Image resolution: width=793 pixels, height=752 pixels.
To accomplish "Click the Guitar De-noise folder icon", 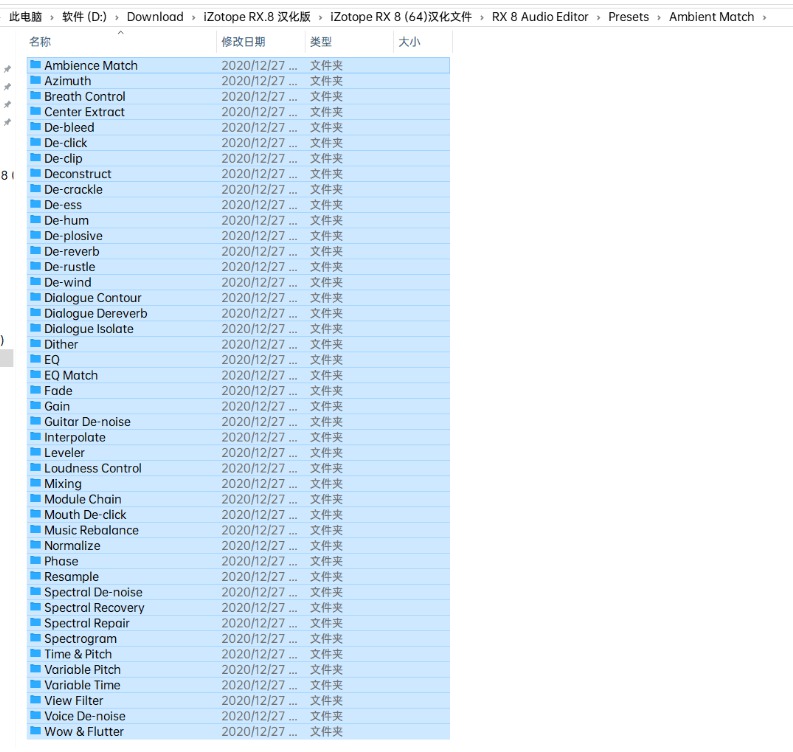I will click(x=35, y=421).
